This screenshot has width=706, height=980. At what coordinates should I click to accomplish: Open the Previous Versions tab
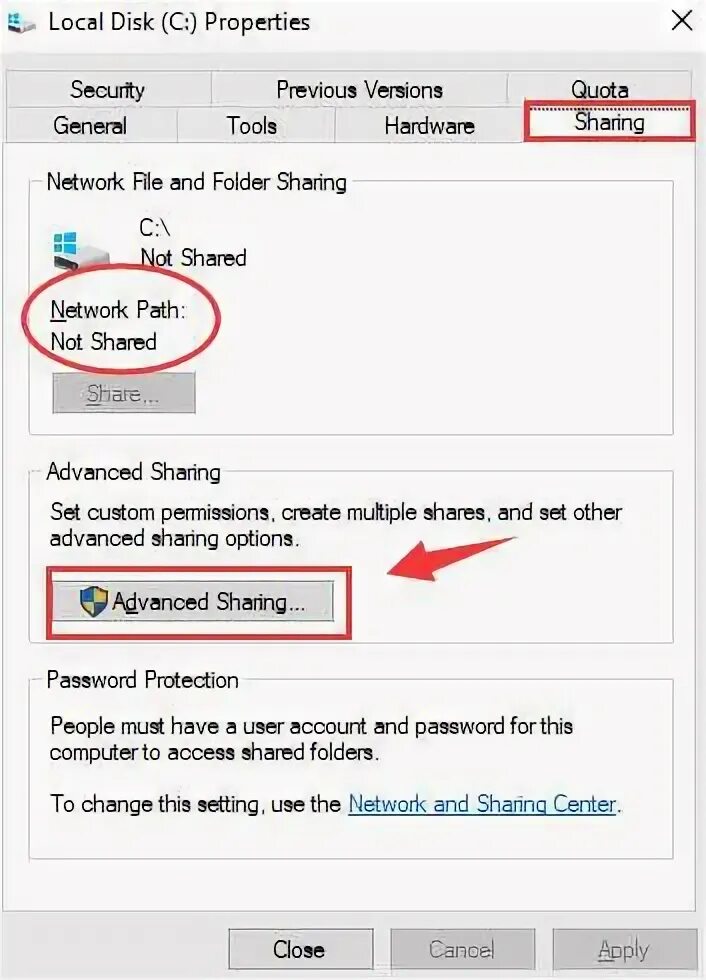click(359, 89)
